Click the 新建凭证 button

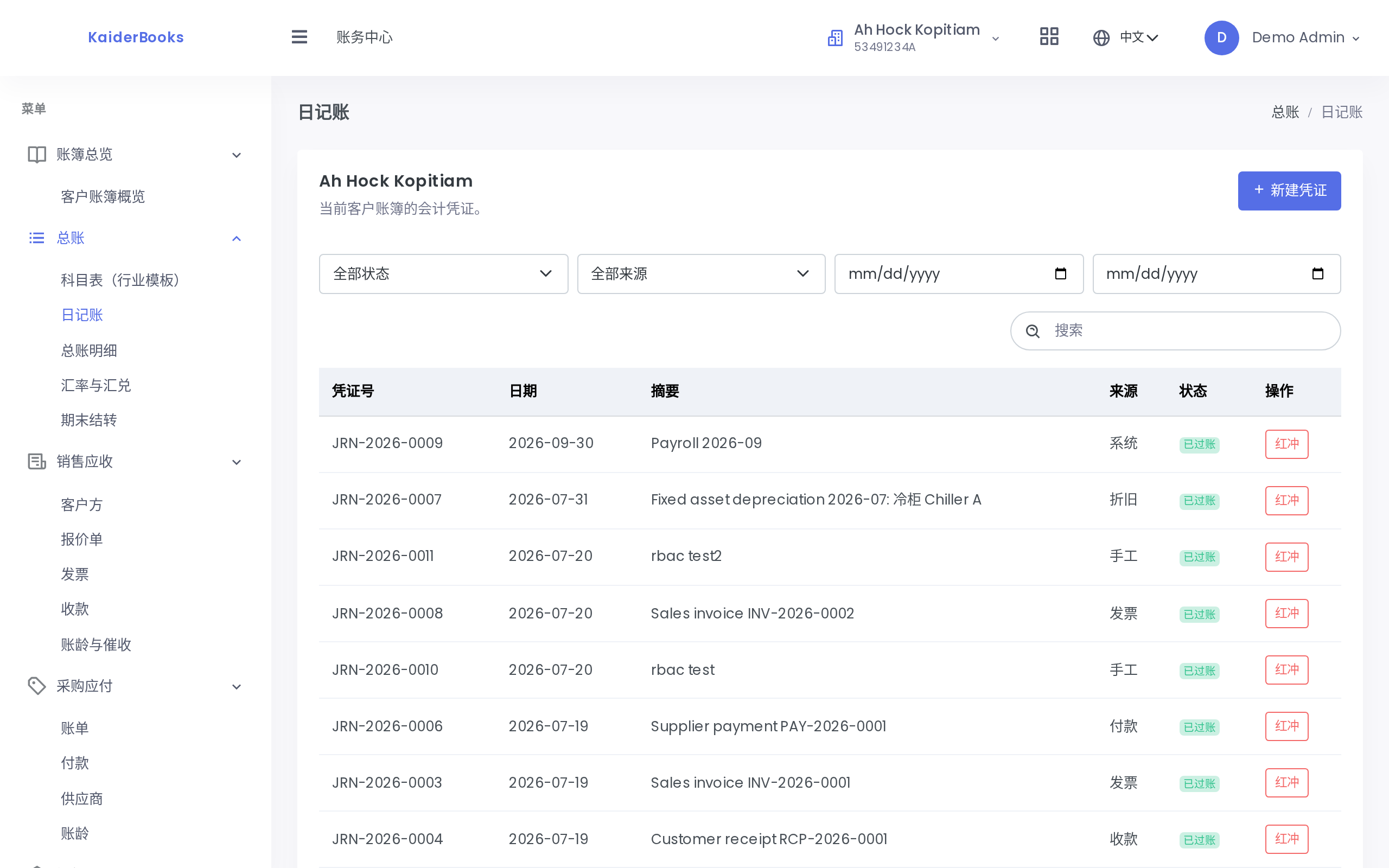point(1289,190)
